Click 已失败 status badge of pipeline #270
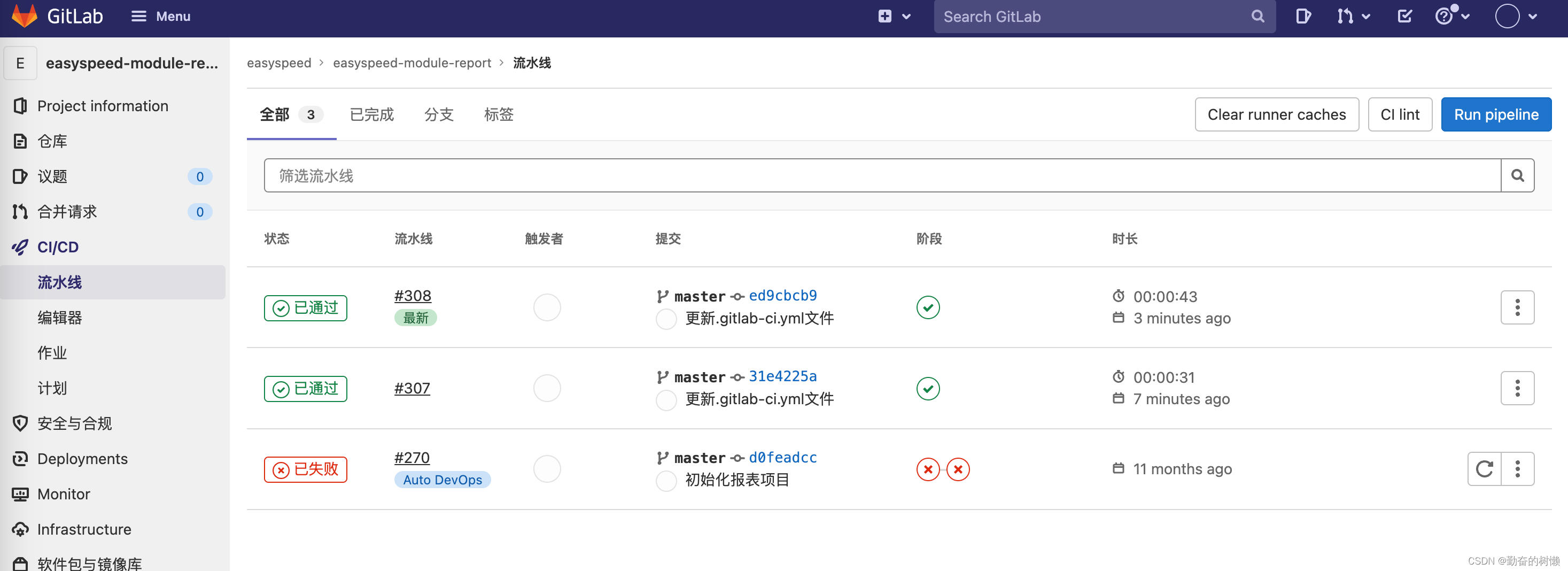Image resolution: width=1568 pixels, height=571 pixels. [306, 470]
